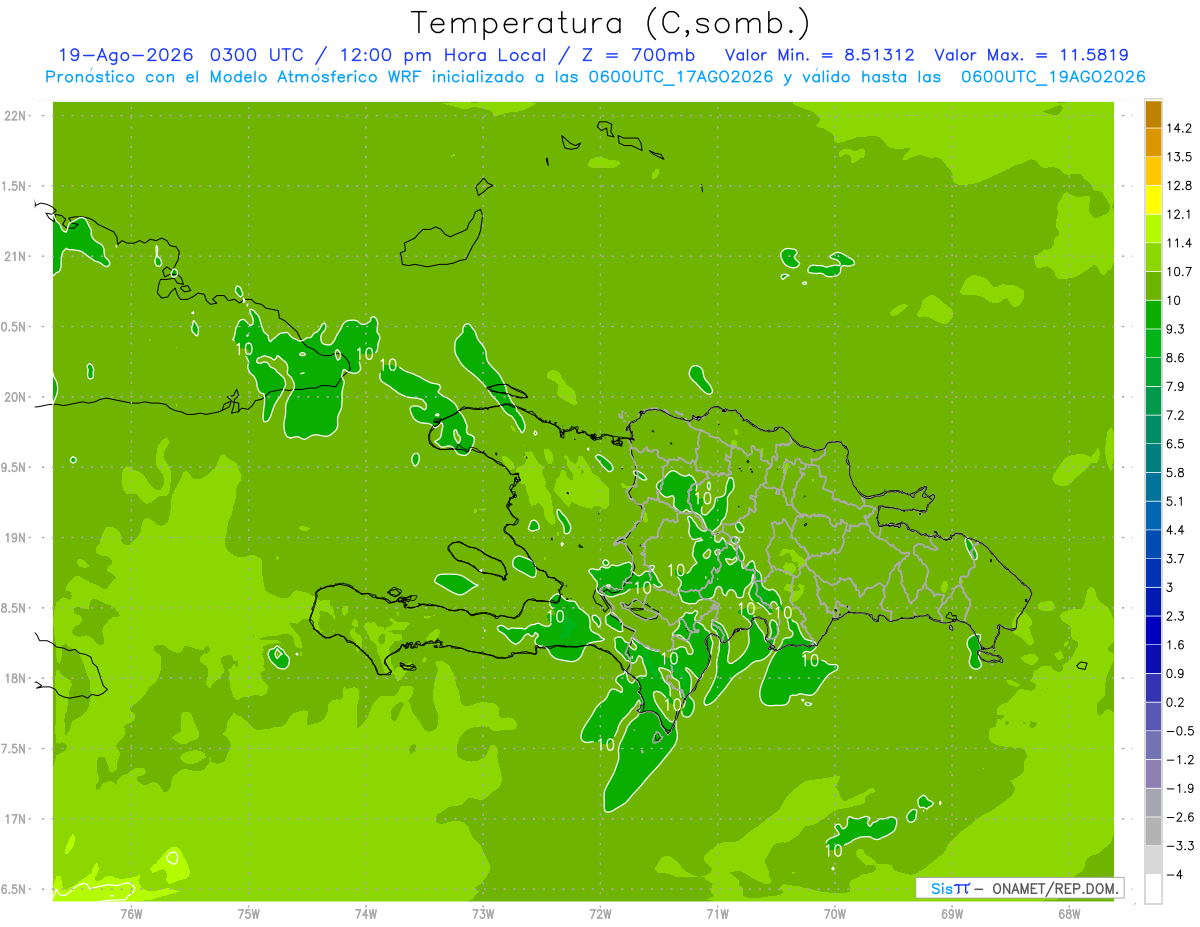Screen dimensions: 1200x927
Task: Pick the gray legend color between -3.3 and -2.6
Action: pyautogui.click(x=1154, y=832)
